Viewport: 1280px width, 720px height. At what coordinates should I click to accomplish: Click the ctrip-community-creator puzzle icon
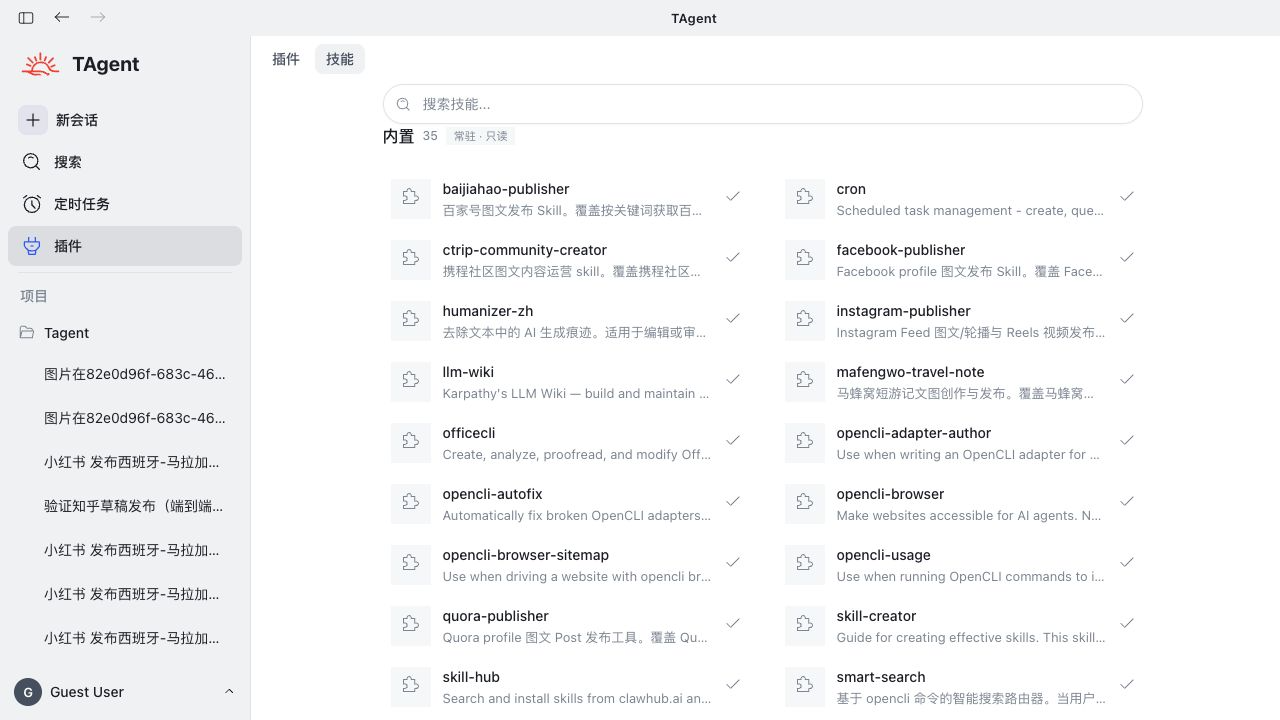(410, 260)
